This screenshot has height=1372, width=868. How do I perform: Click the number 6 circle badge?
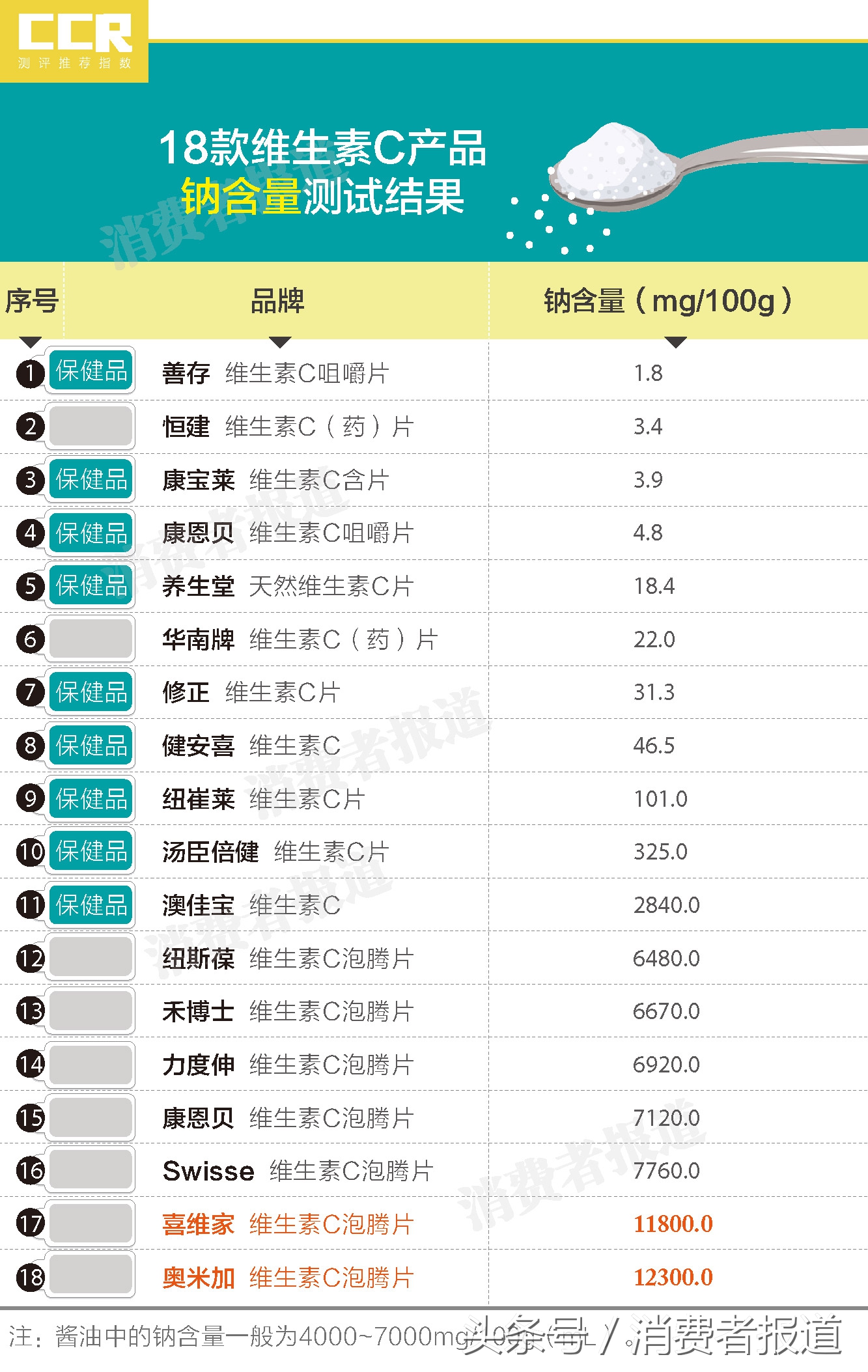(x=30, y=639)
